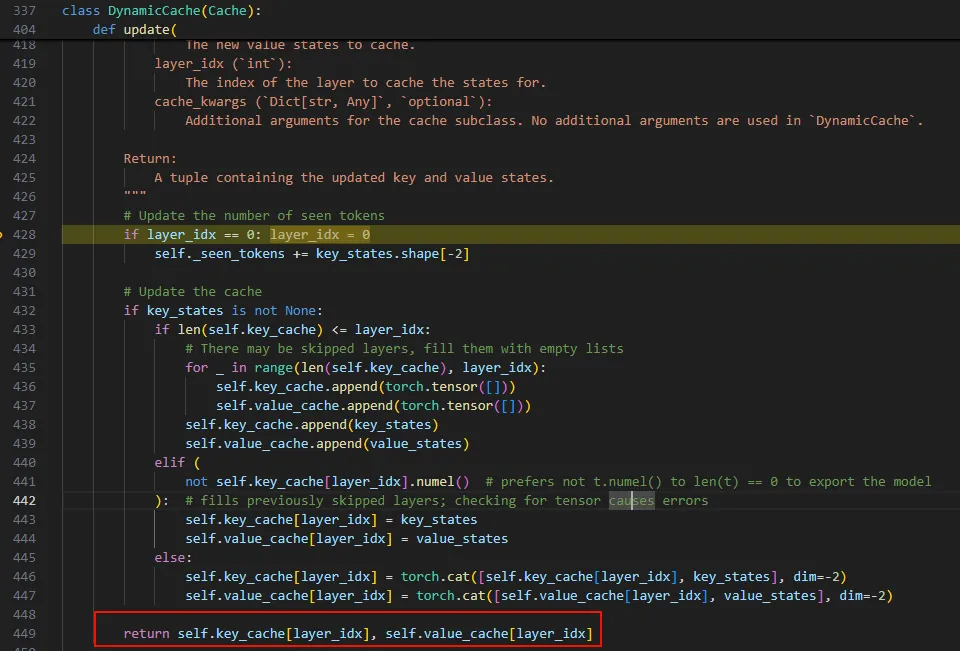
Task: Click 'if layer_idx == 0:' on line 428
Action: pyautogui.click(x=193, y=235)
